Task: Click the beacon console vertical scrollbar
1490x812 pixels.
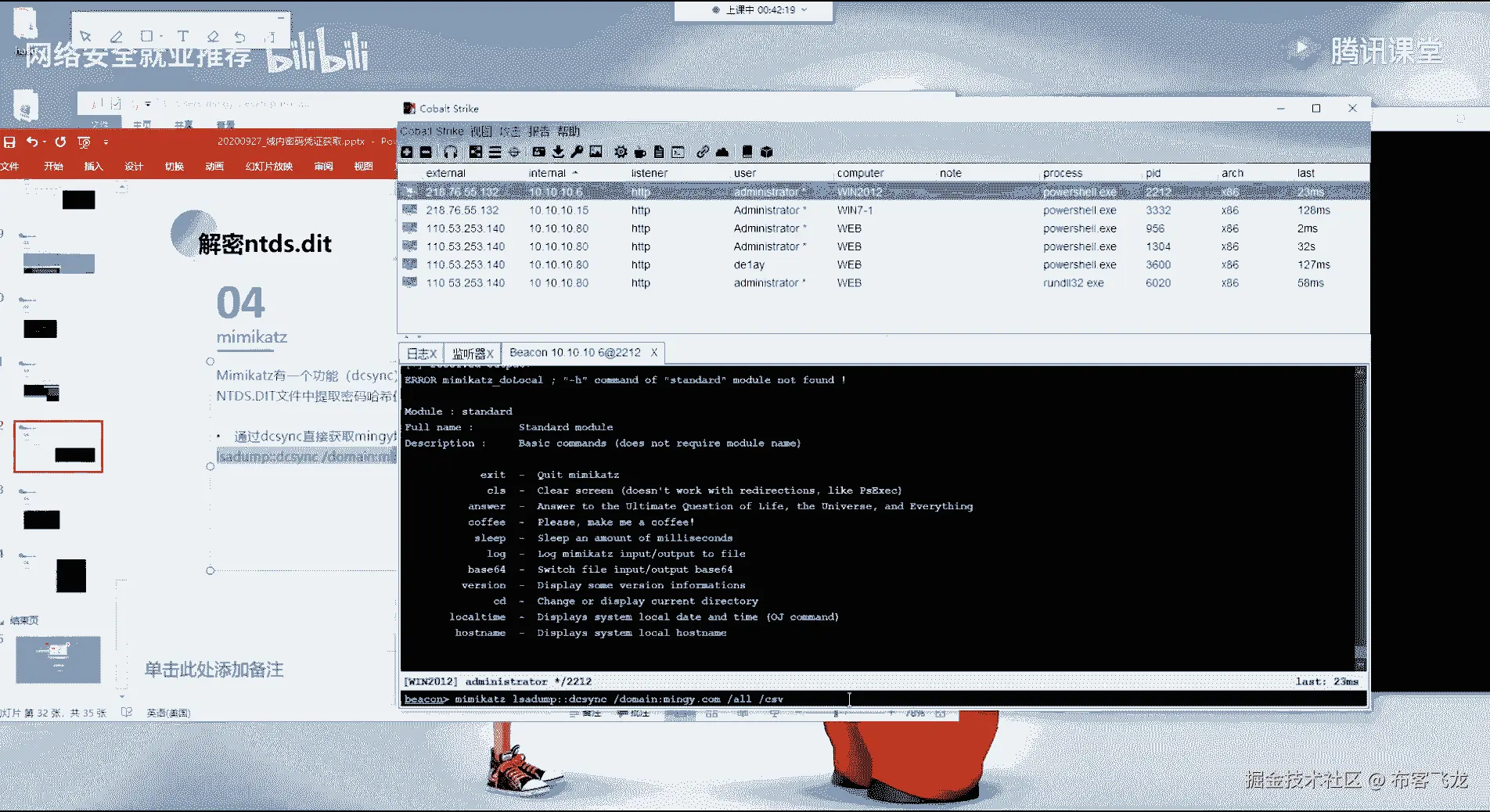Action: 1360,518
